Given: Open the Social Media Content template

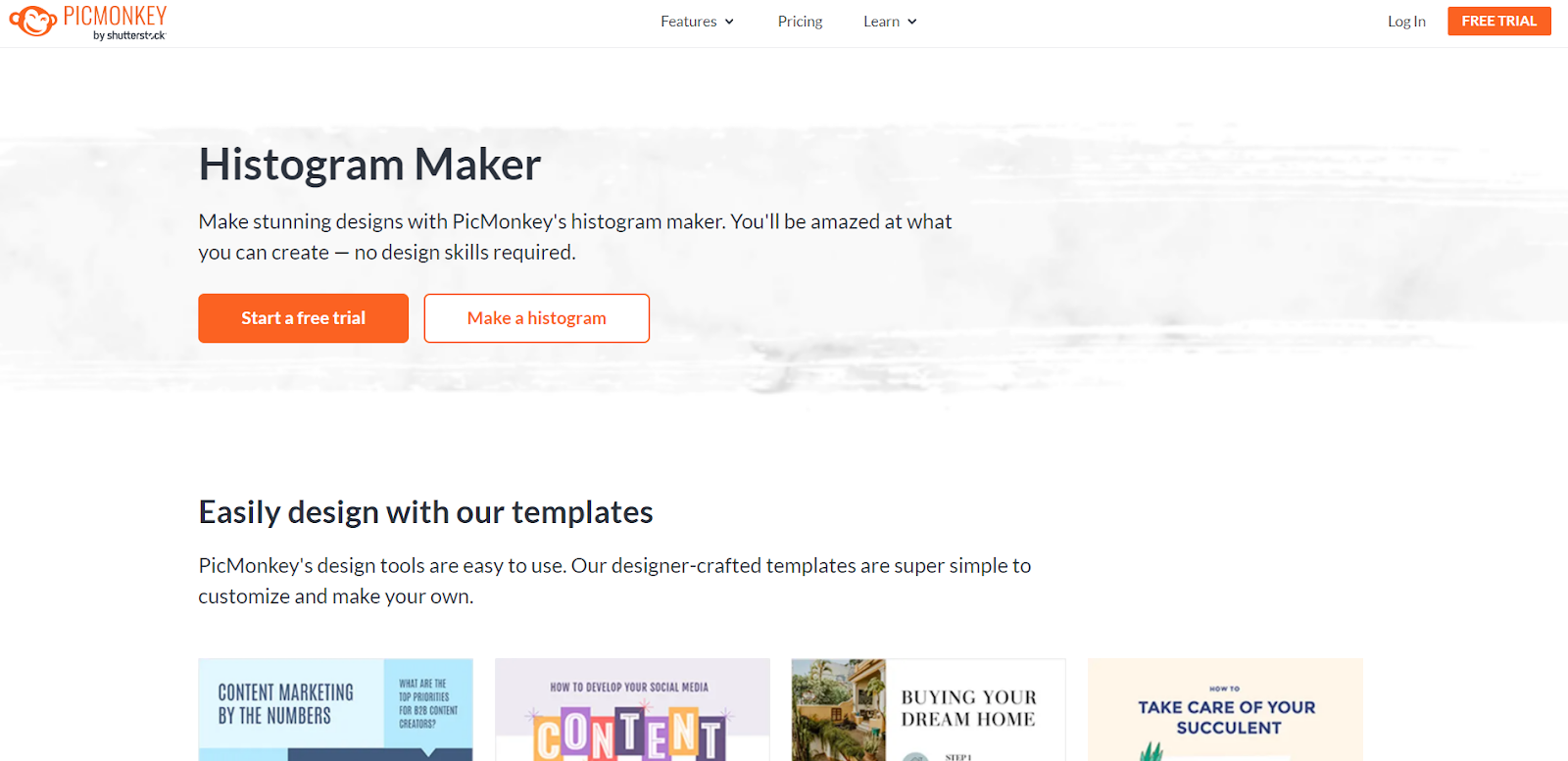Looking at the screenshot, I should click(632, 710).
